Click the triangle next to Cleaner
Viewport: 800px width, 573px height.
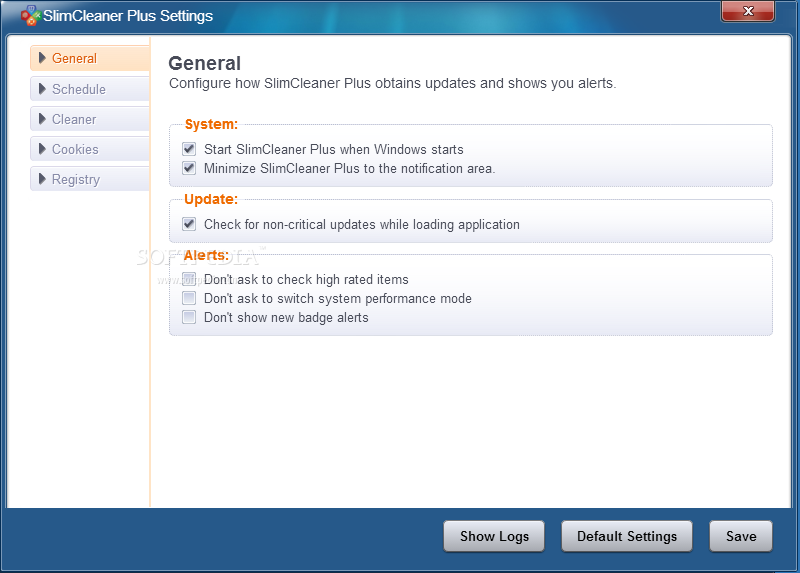[x=42, y=119]
